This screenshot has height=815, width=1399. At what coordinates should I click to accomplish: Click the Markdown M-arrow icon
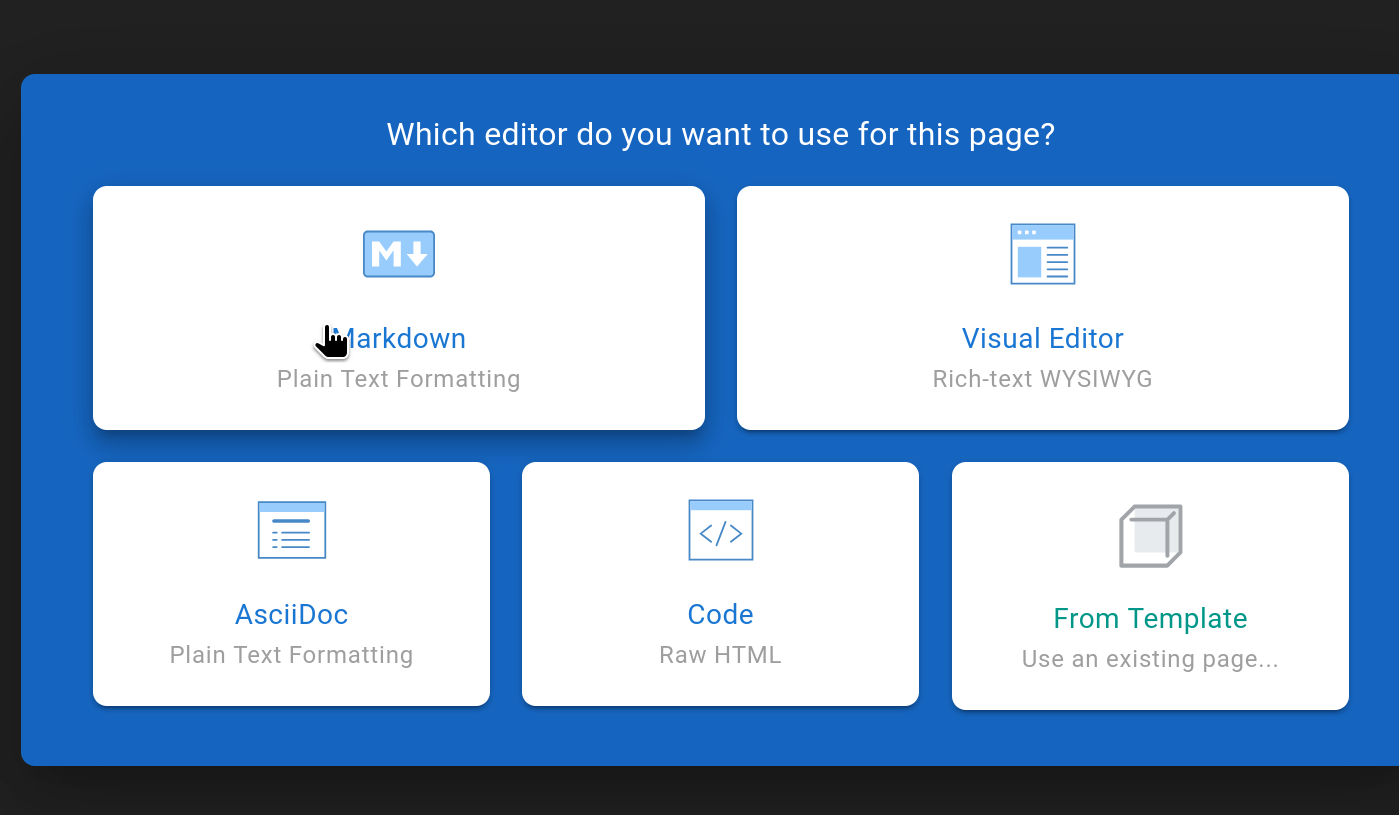[399, 254]
